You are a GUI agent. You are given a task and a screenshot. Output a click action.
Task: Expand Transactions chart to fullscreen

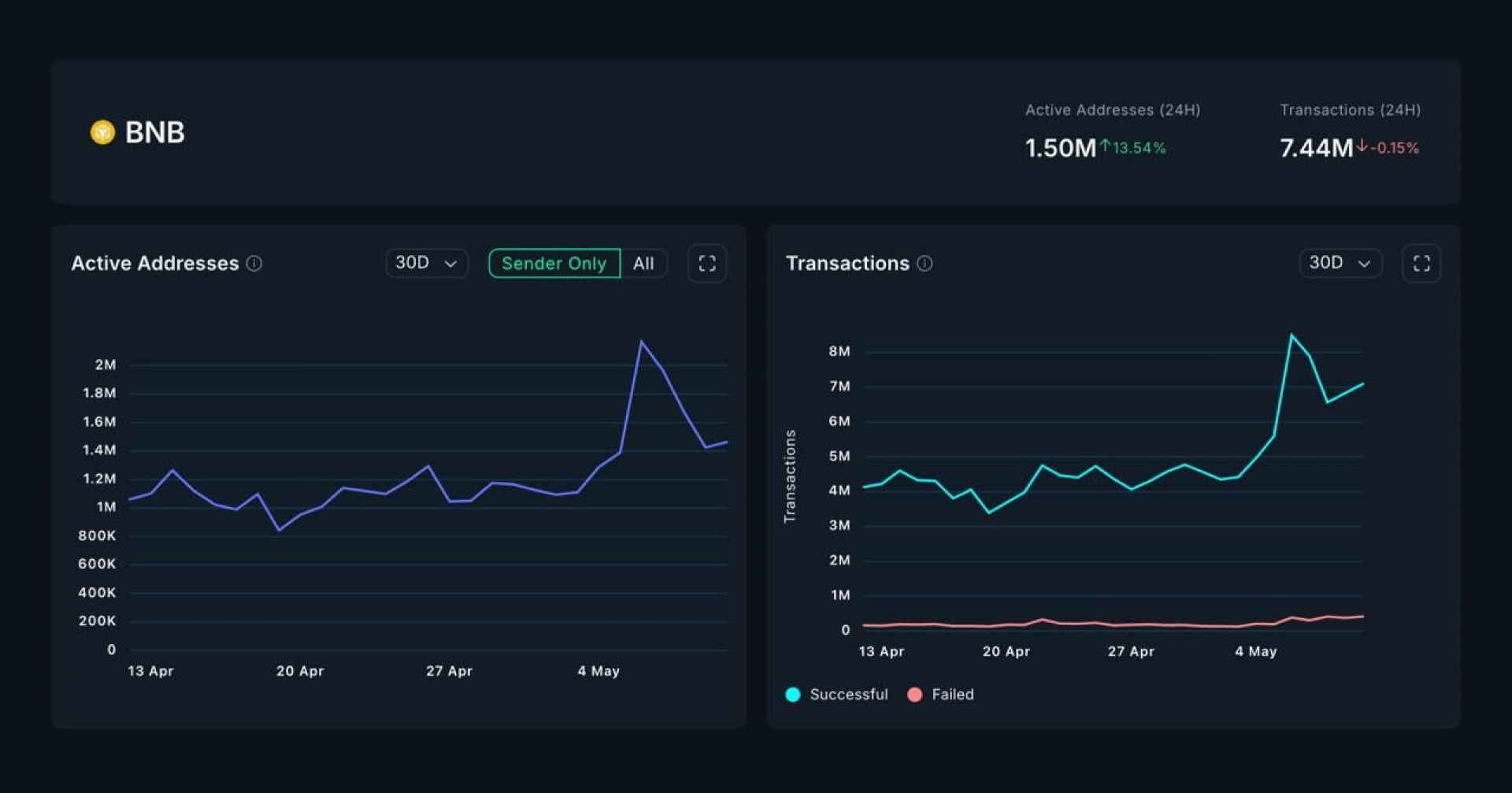click(x=1421, y=264)
